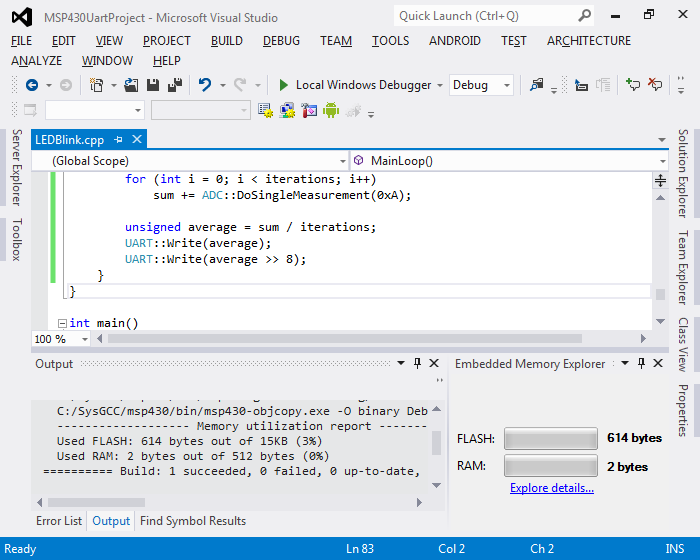
Task: Click the Save All icon
Action: pyautogui.click(x=174, y=86)
